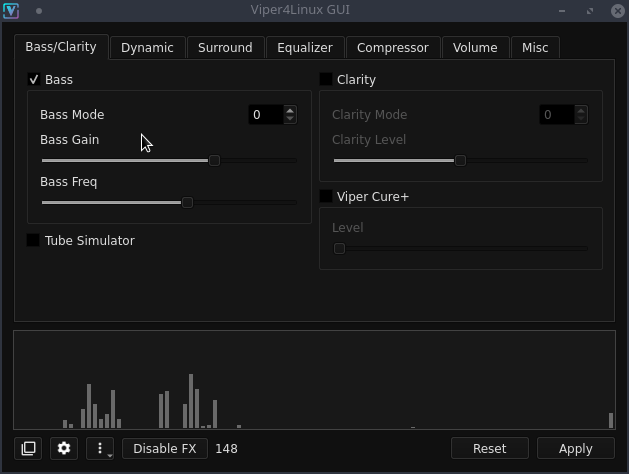Screen dimensions: 629x474
Task: Click the Bass Gain slider handle
Action: (x=215, y=160)
